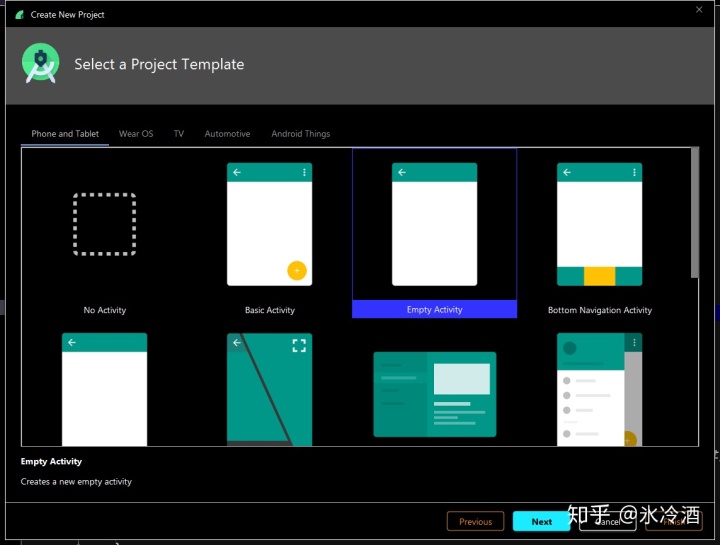Choose the Basic Activity template thumbnail

(x=270, y=224)
